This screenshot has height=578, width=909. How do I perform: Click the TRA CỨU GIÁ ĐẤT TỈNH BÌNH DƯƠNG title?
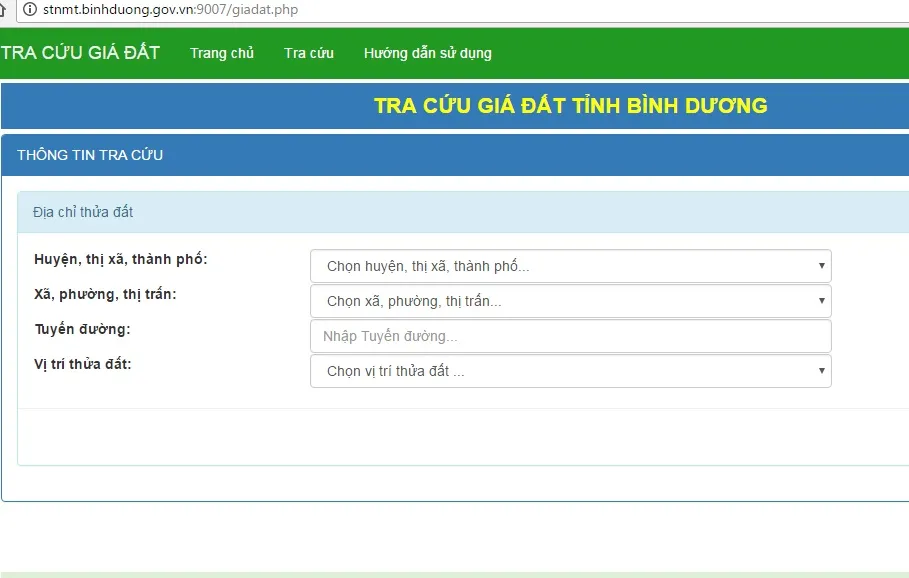[x=571, y=106]
